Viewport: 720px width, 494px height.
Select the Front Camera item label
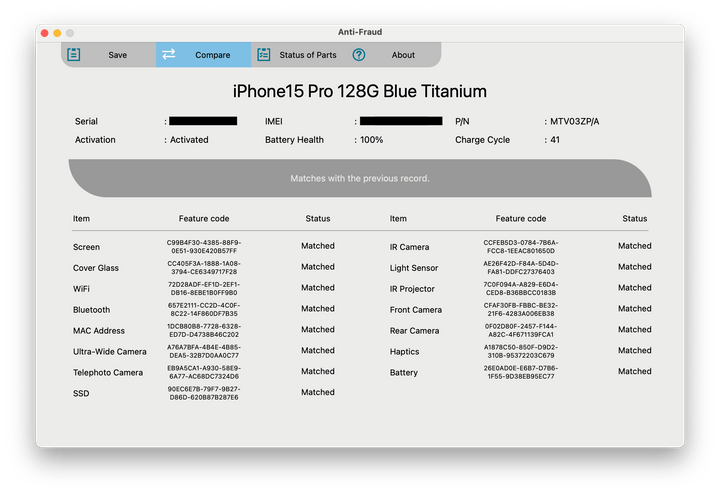pyautogui.click(x=416, y=310)
